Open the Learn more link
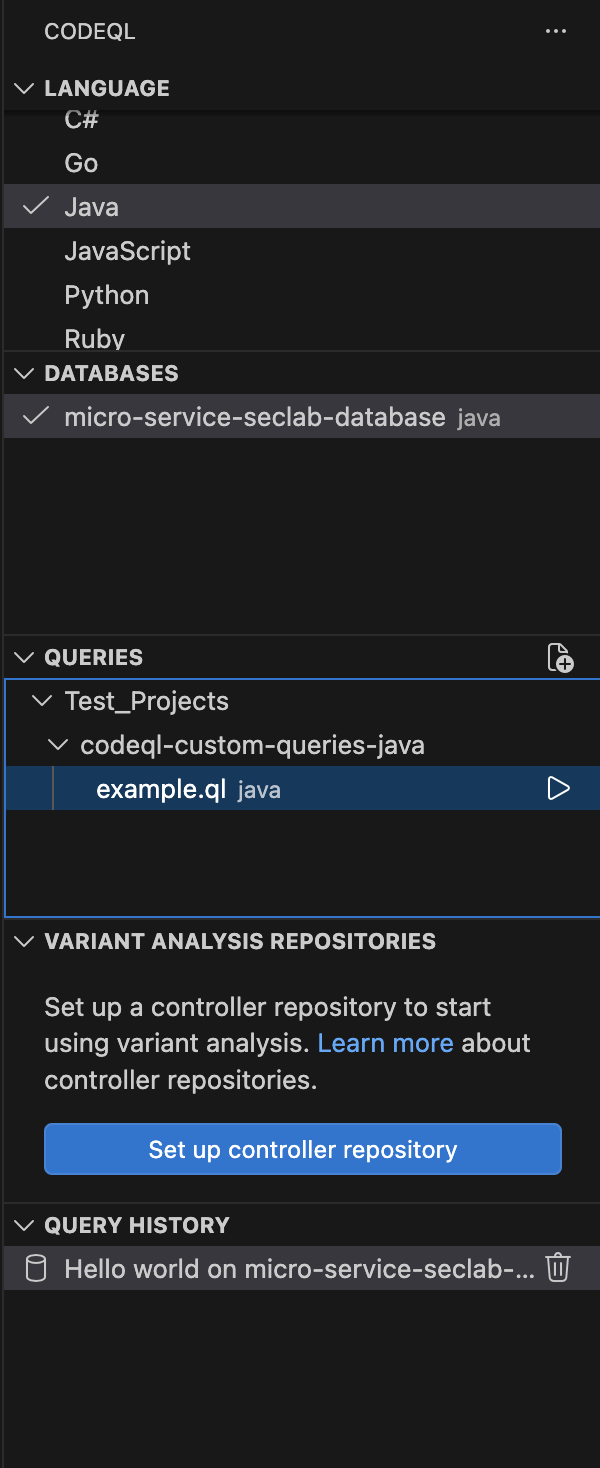 [x=385, y=1043]
